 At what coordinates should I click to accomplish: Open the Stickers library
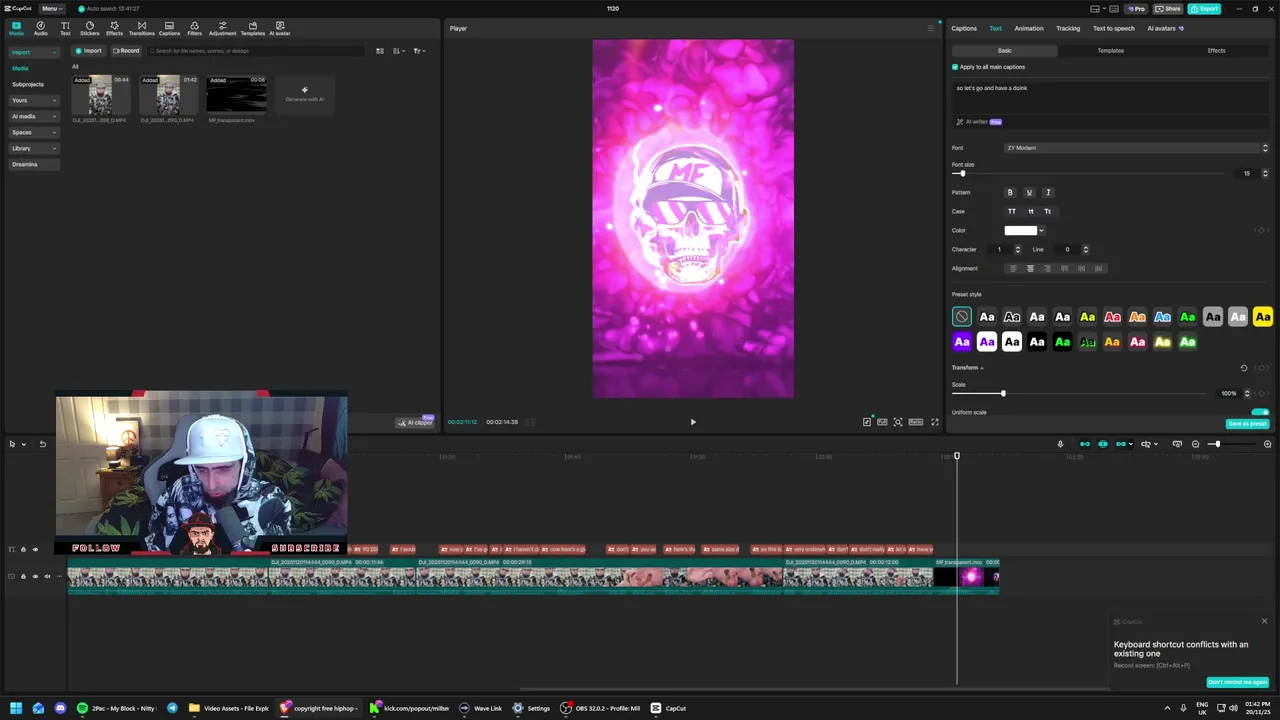[90, 28]
